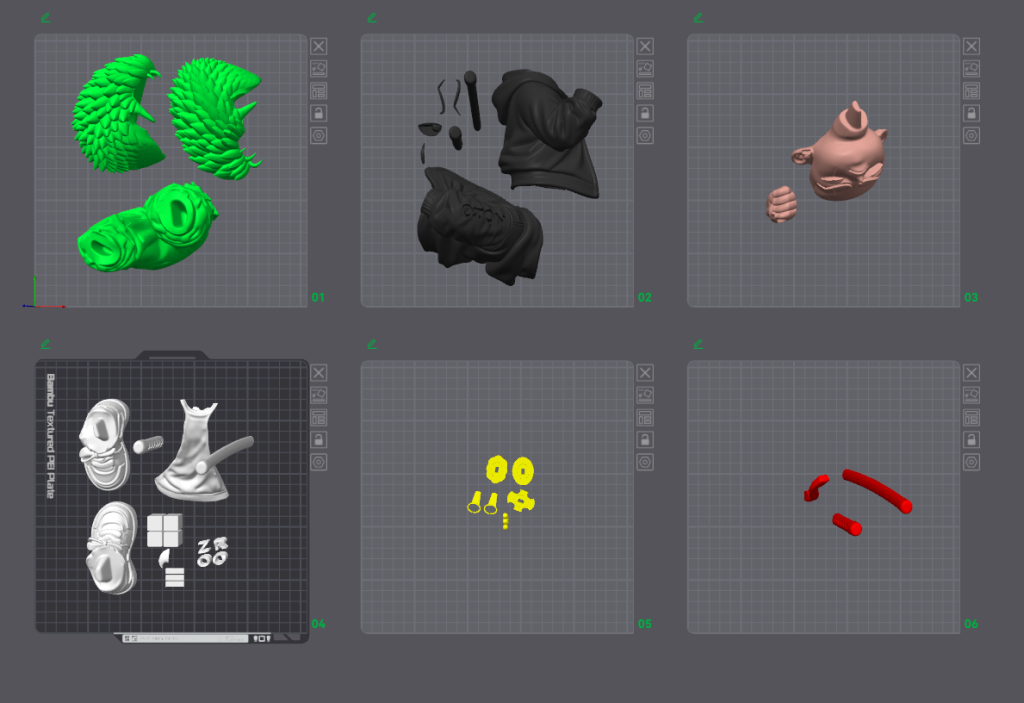
Task: Auto-orient objects on plate 04
Action: pos(319,395)
